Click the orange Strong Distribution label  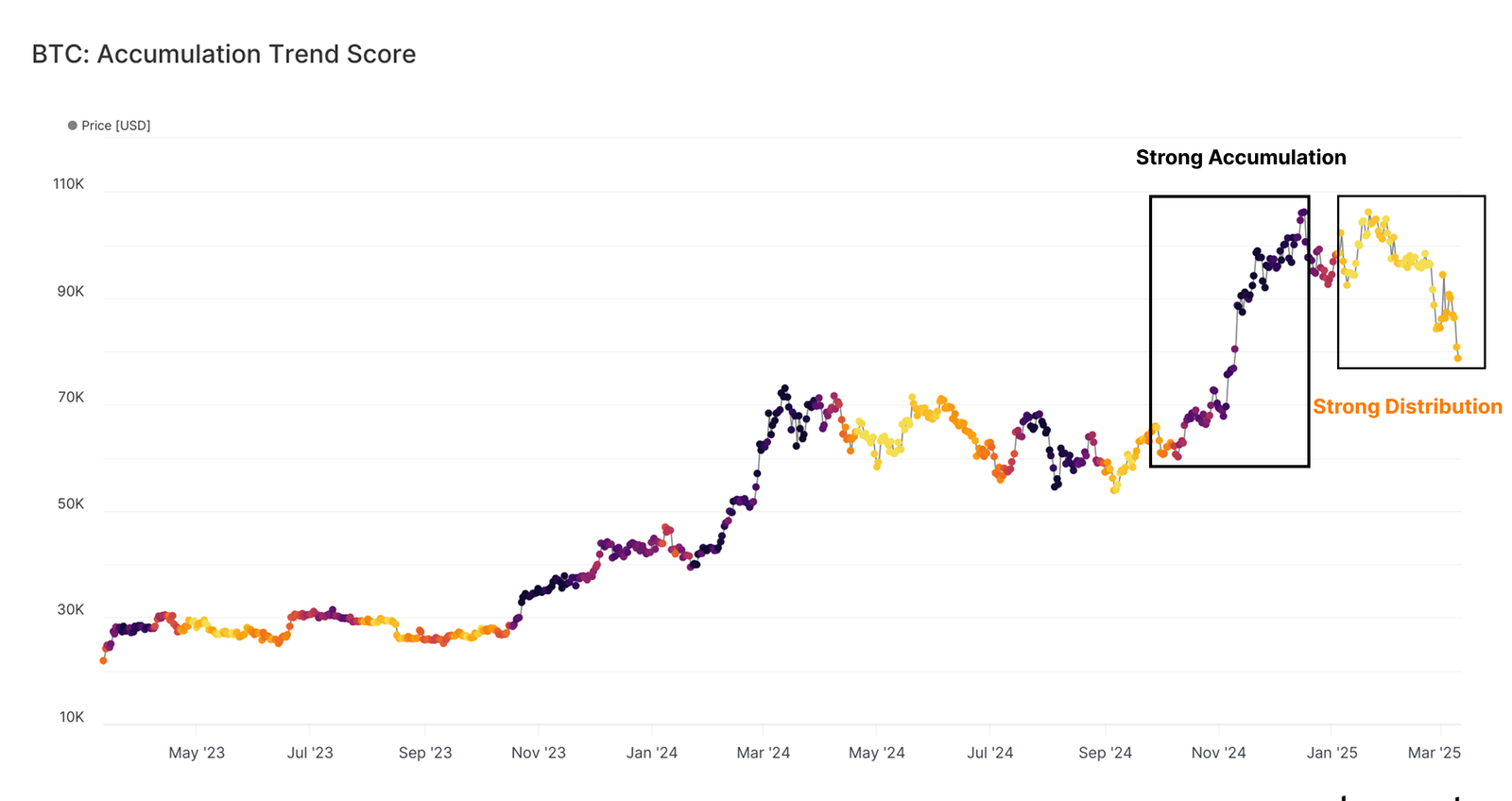(x=1406, y=407)
